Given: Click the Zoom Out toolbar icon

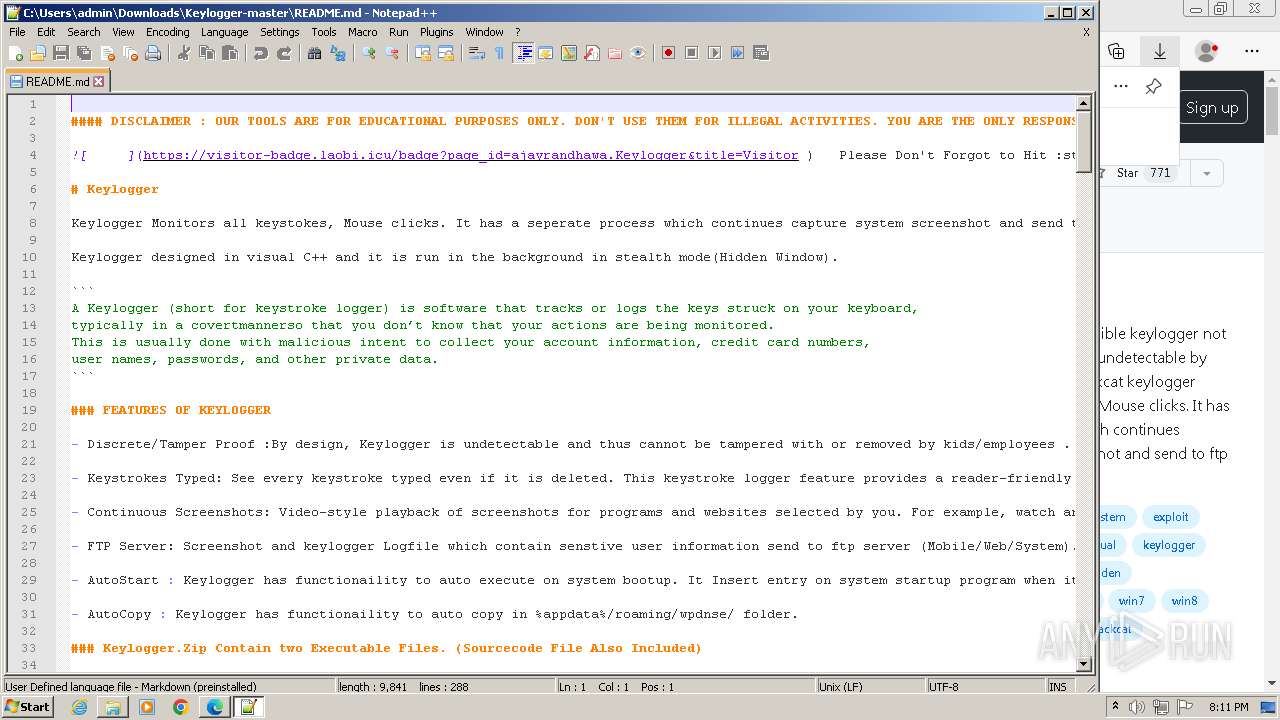Looking at the screenshot, I should [392, 53].
